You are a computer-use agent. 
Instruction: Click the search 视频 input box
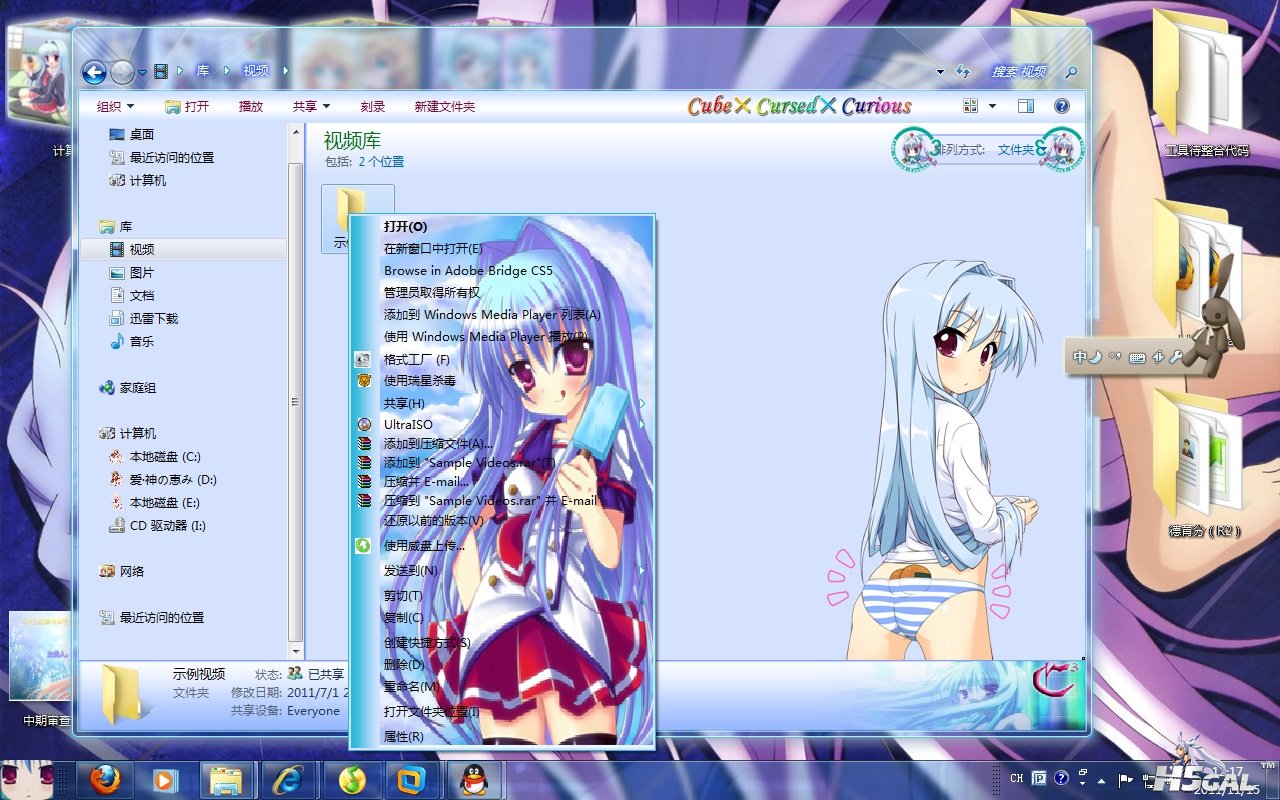[1020, 72]
